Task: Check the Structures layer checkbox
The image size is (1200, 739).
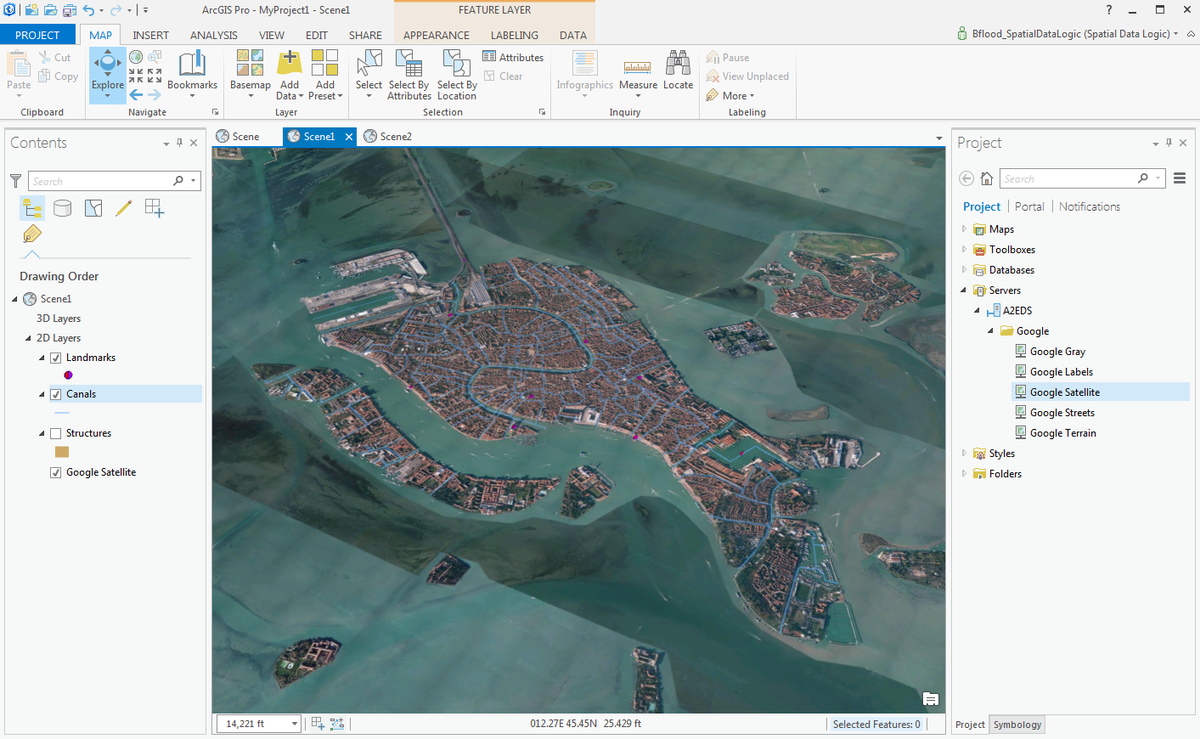Action: point(56,433)
